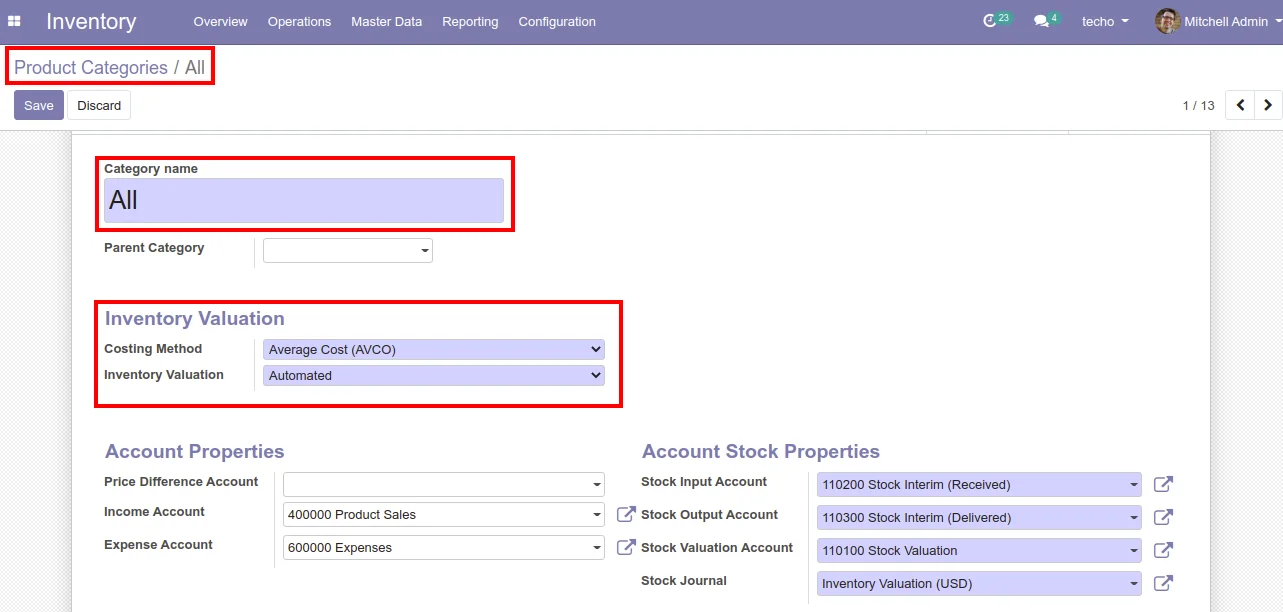1283x612 pixels.
Task: Click the Account Properties heading
Action: coord(195,451)
